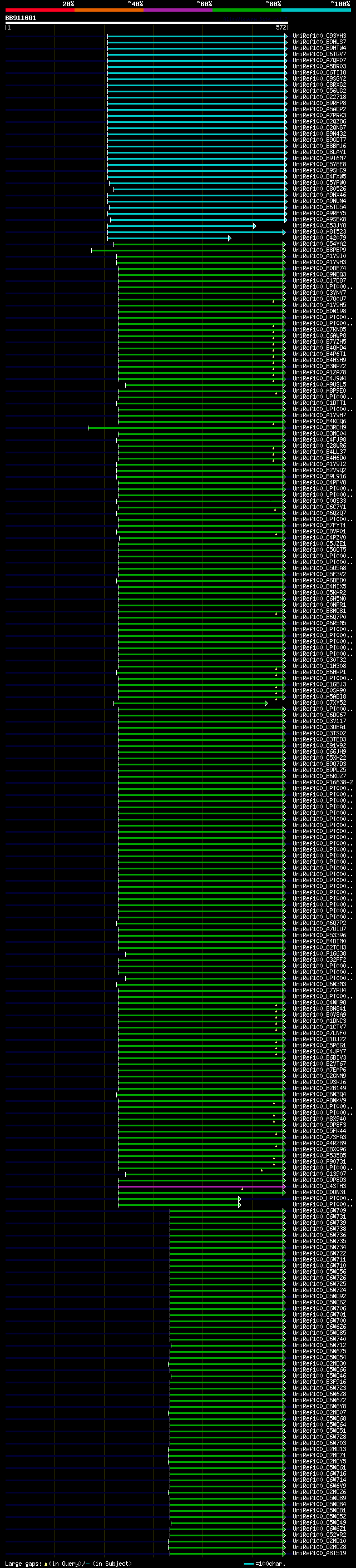Viewport: 356px width, 1568px height.
Task: Click the green ~80% identity legend bar
Action: pos(247,10)
